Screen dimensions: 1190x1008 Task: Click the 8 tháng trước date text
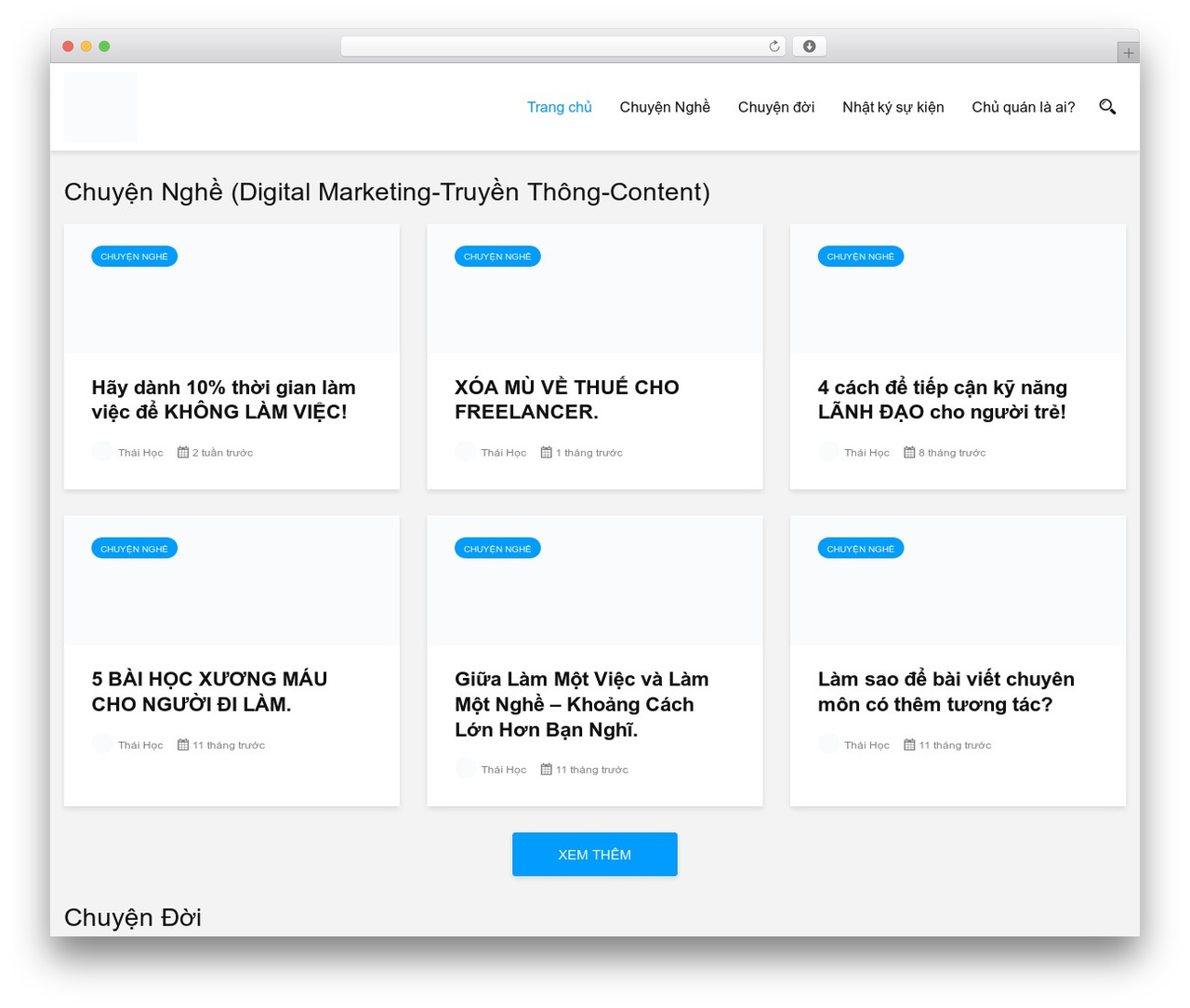tap(953, 453)
